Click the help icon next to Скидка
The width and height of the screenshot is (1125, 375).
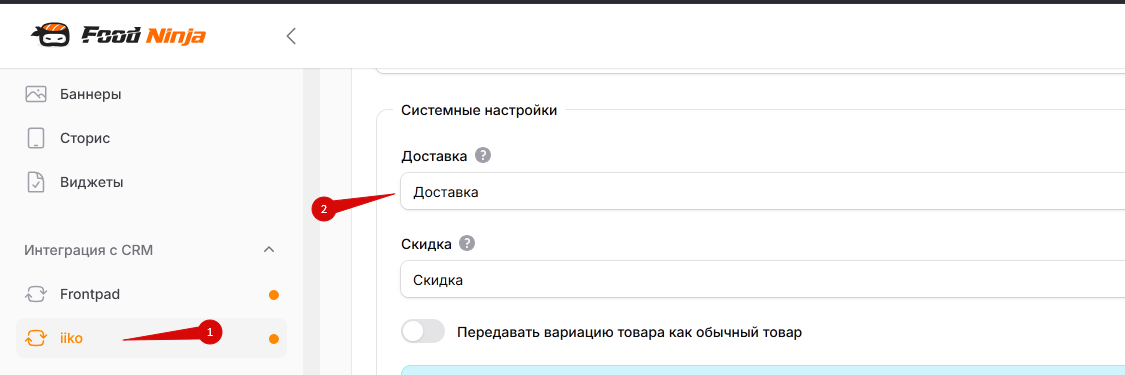(468, 243)
